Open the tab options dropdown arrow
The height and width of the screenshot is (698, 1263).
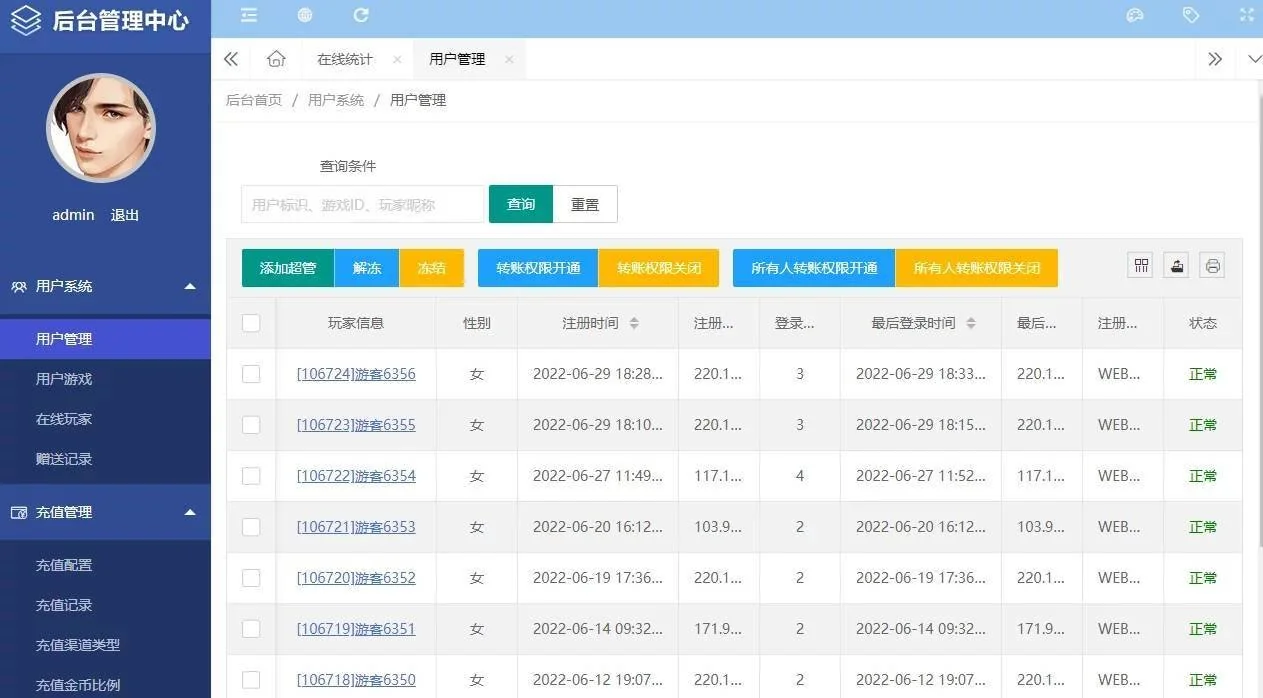1253,59
